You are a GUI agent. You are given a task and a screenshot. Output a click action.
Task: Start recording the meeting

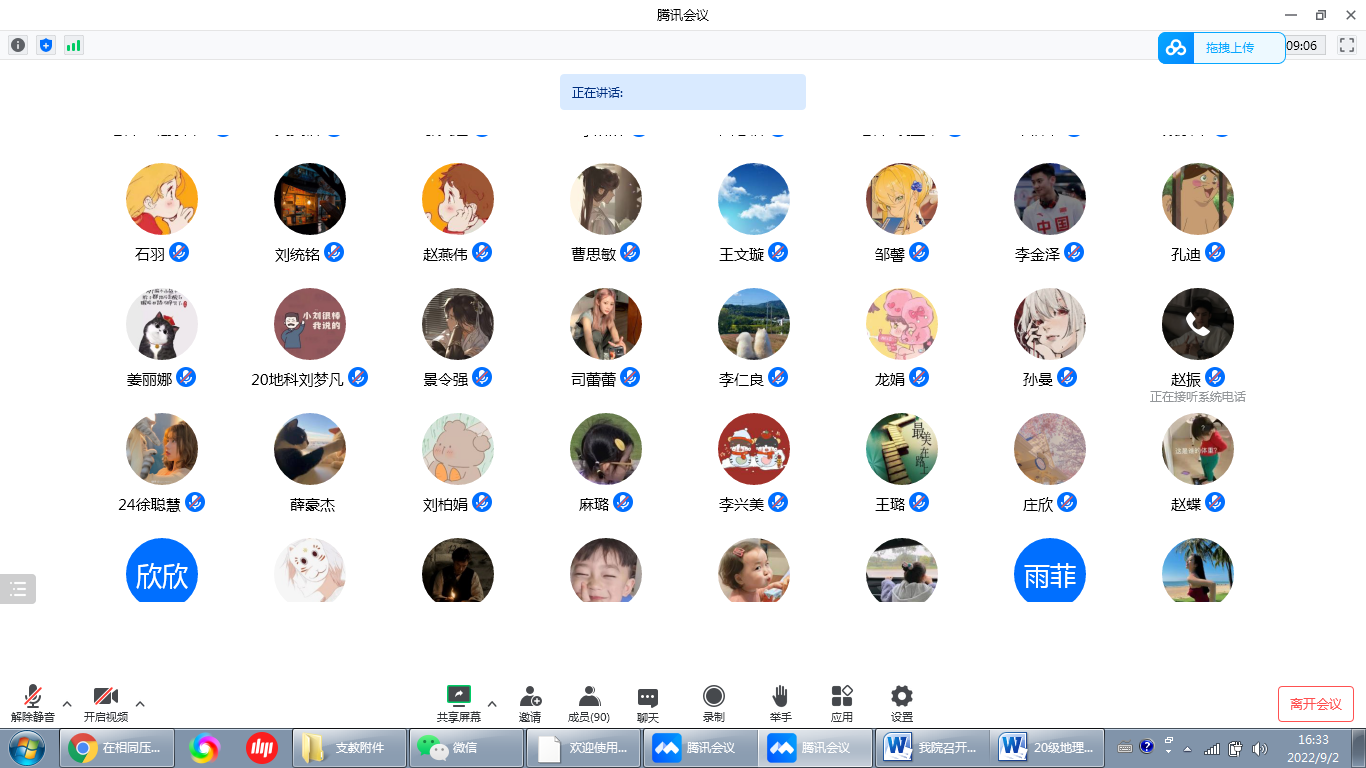pyautogui.click(x=713, y=703)
